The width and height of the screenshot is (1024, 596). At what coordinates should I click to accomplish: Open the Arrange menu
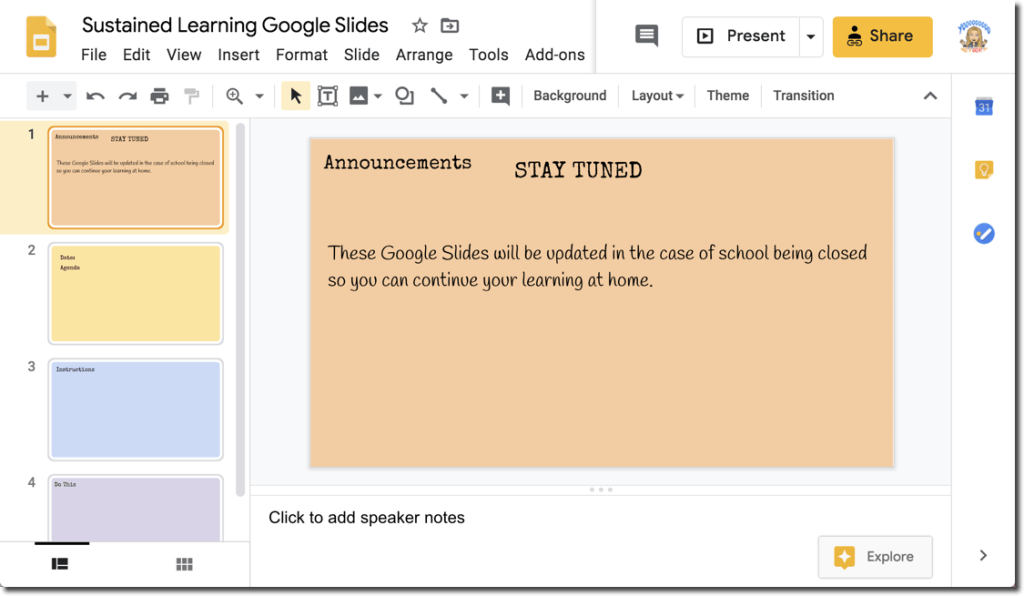424,55
